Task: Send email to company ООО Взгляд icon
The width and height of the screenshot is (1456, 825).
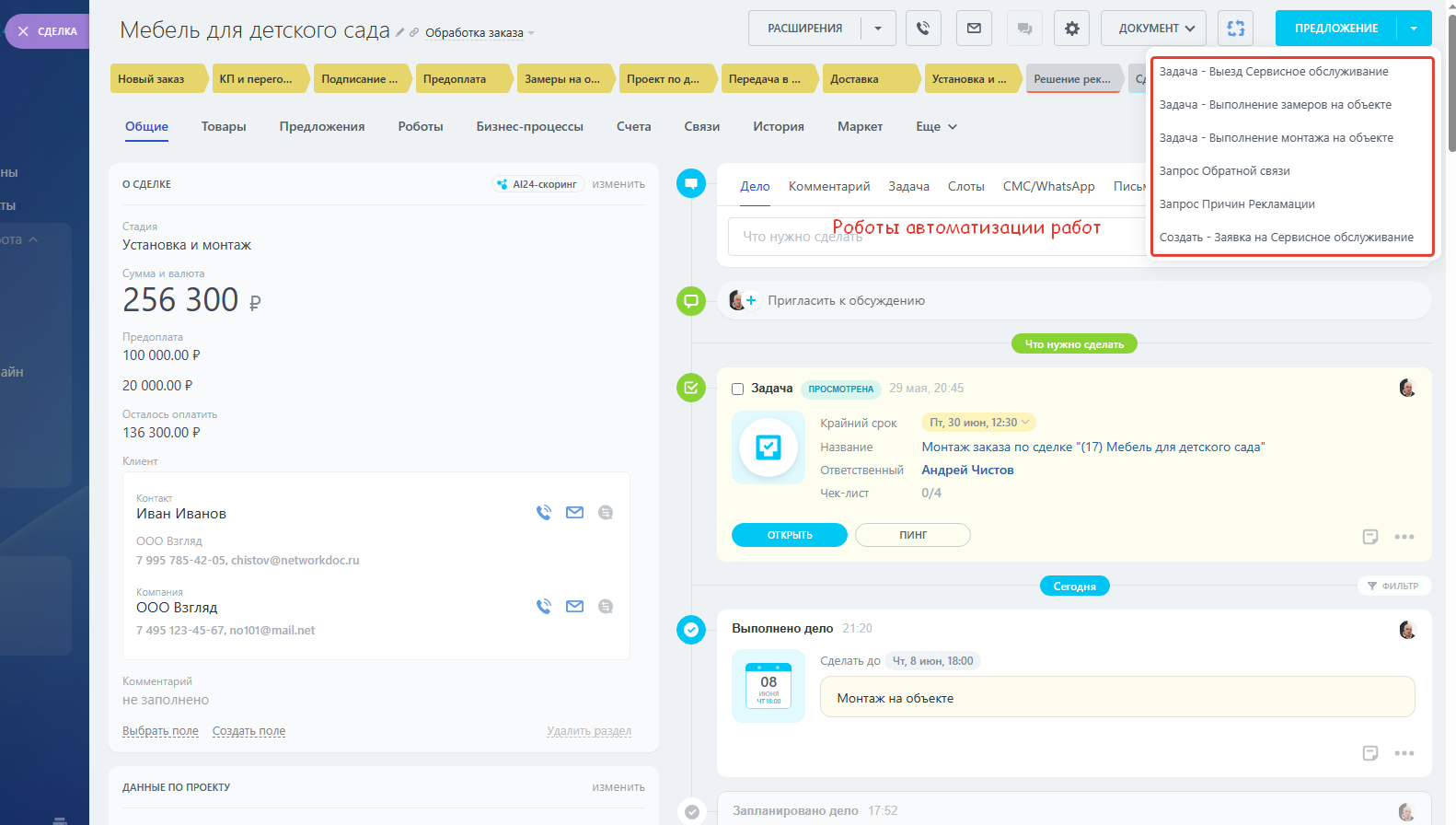Action: [x=574, y=607]
